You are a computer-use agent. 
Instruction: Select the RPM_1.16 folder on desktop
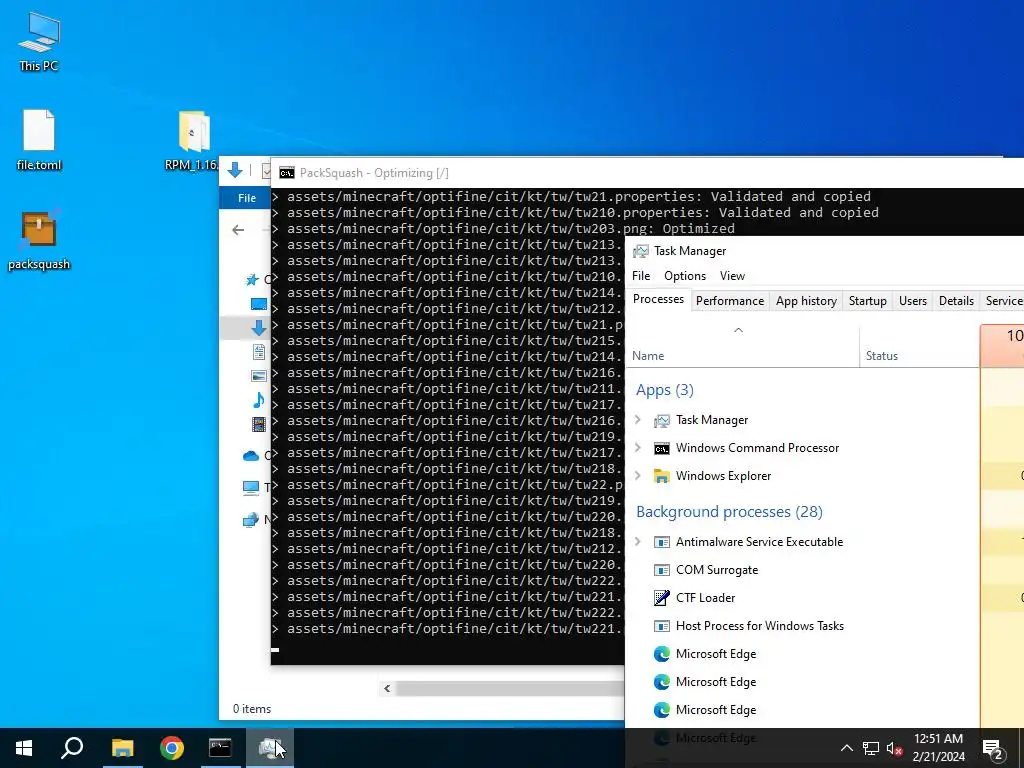click(x=193, y=140)
